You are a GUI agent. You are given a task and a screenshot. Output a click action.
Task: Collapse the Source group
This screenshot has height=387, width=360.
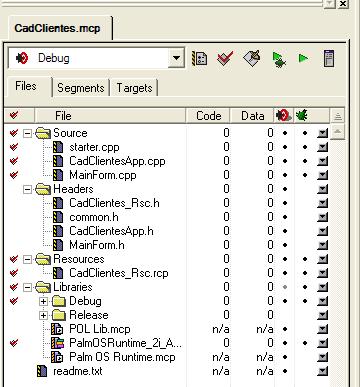[28, 133]
